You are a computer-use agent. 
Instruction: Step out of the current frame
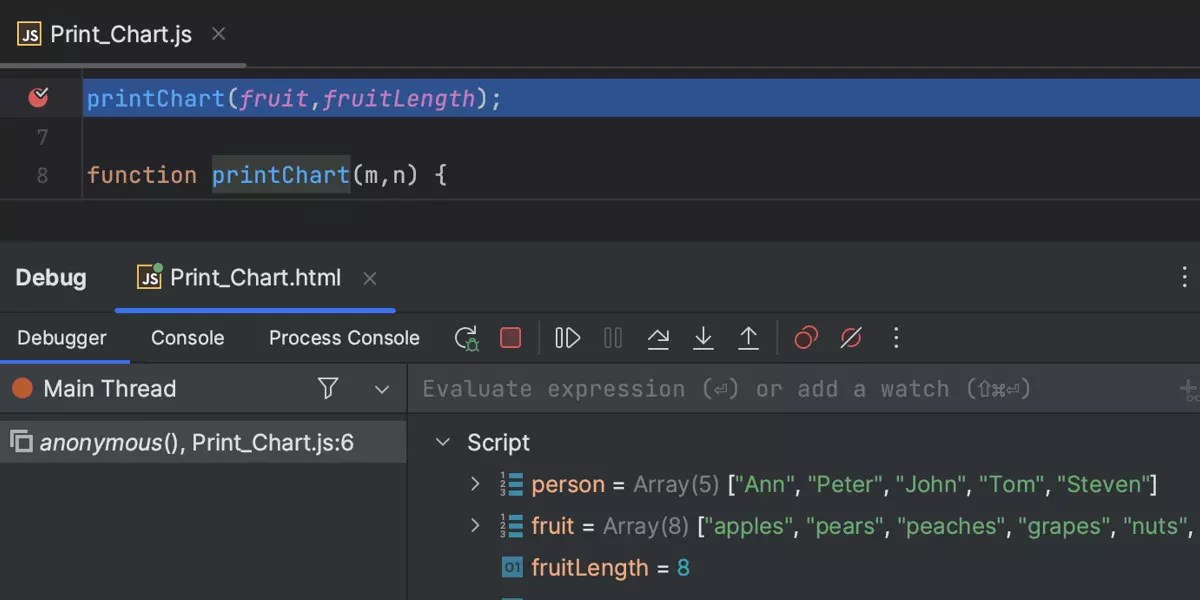[748, 338]
